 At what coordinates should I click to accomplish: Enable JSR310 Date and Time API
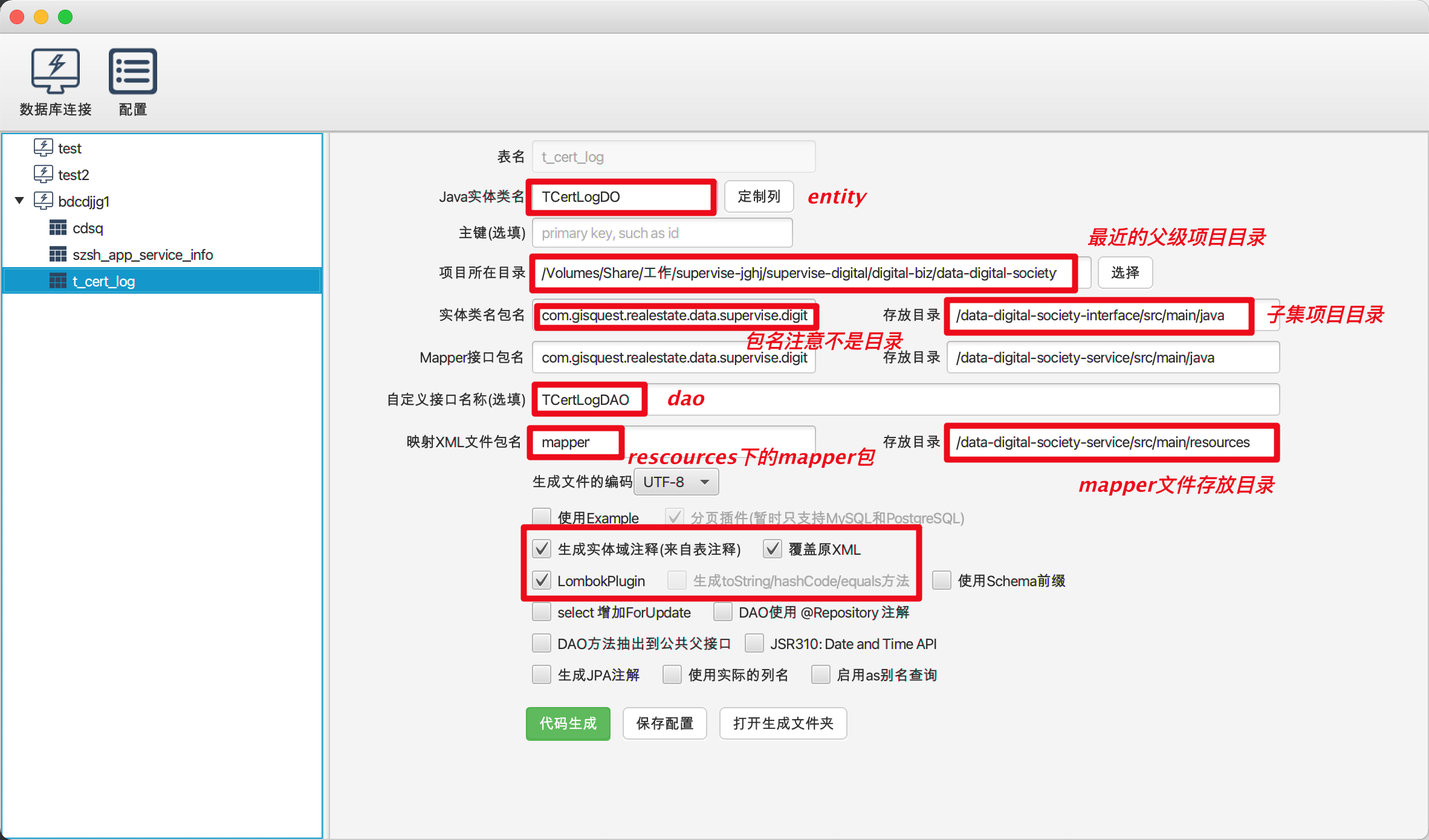[x=754, y=643]
